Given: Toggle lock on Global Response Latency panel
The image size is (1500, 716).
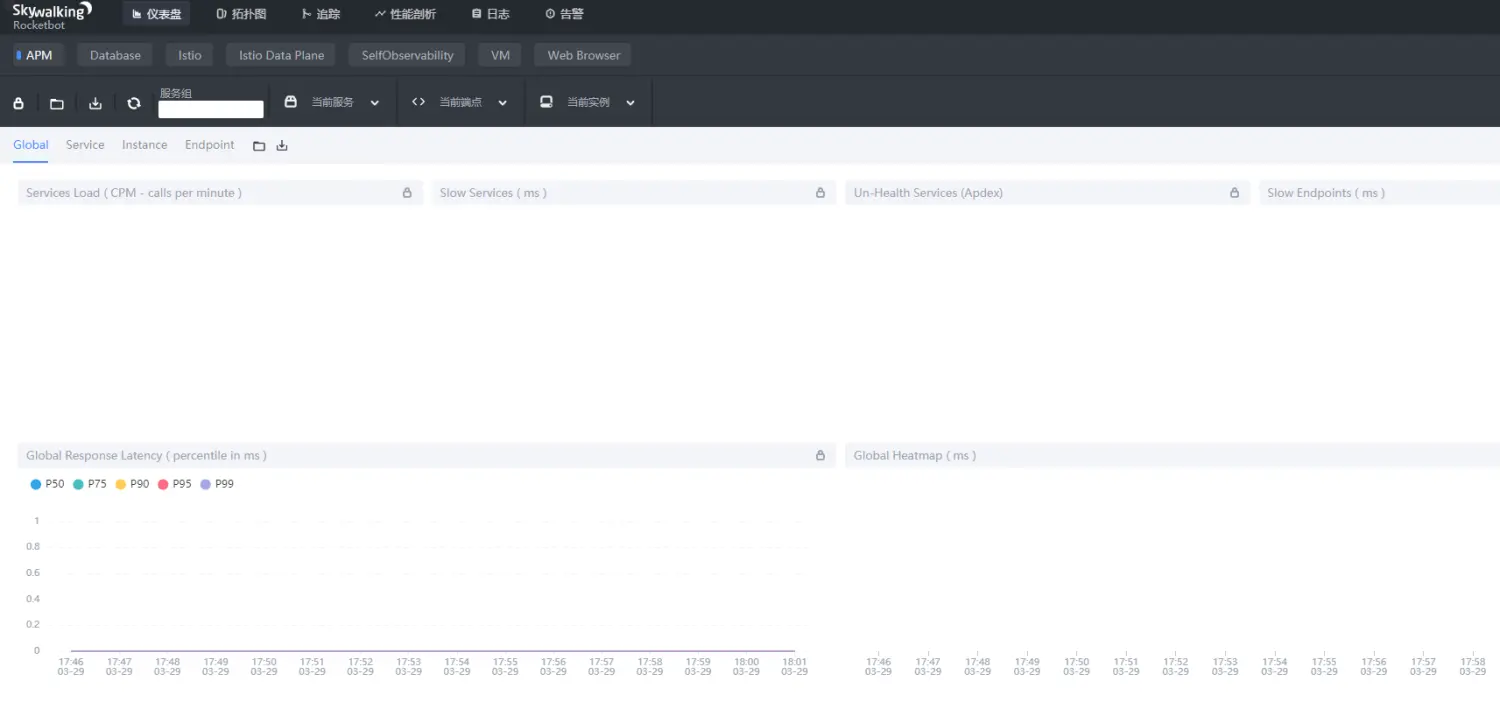Looking at the screenshot, I should point(821,455).
